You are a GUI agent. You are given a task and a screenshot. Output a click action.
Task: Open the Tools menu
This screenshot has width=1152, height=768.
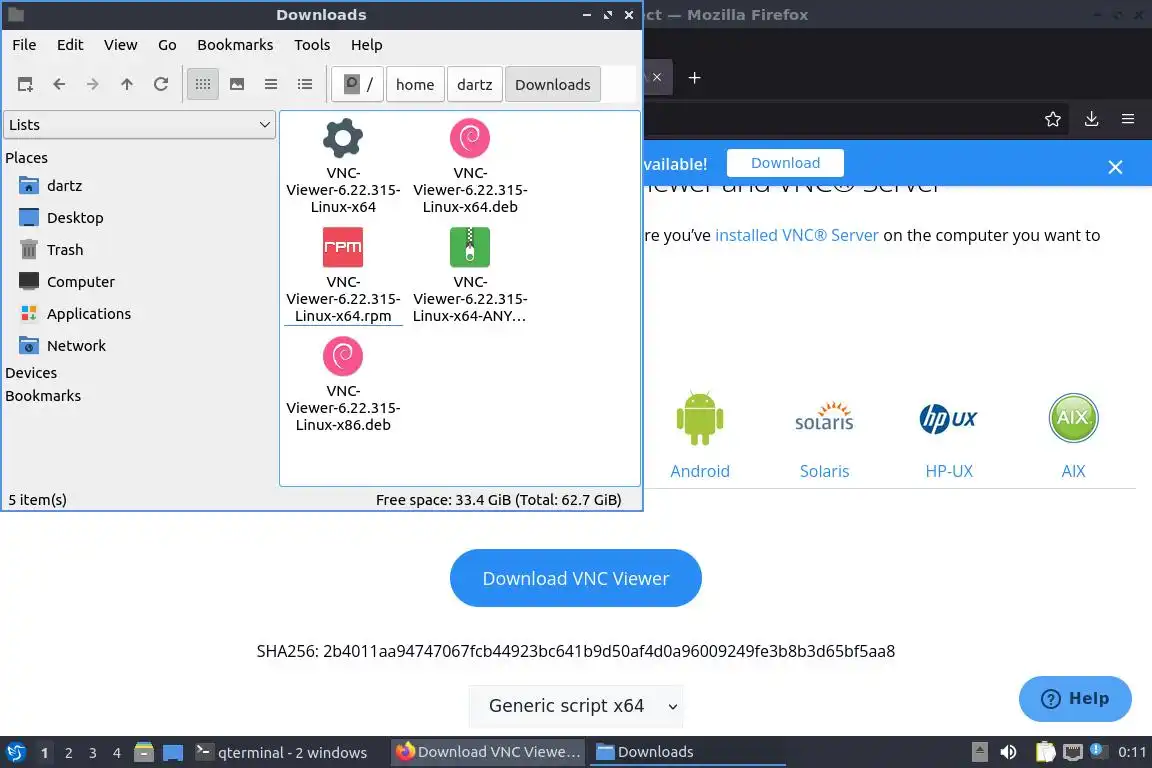pos(312,45)
